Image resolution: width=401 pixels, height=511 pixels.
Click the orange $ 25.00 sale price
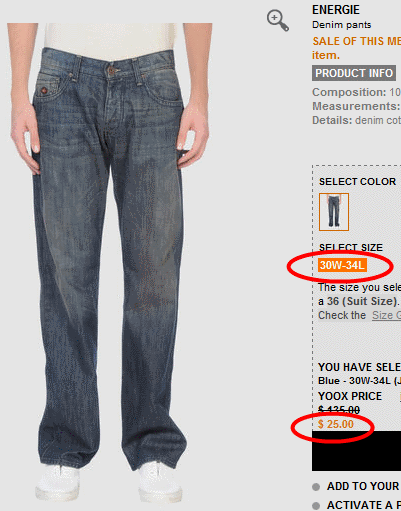click(336, 424)
